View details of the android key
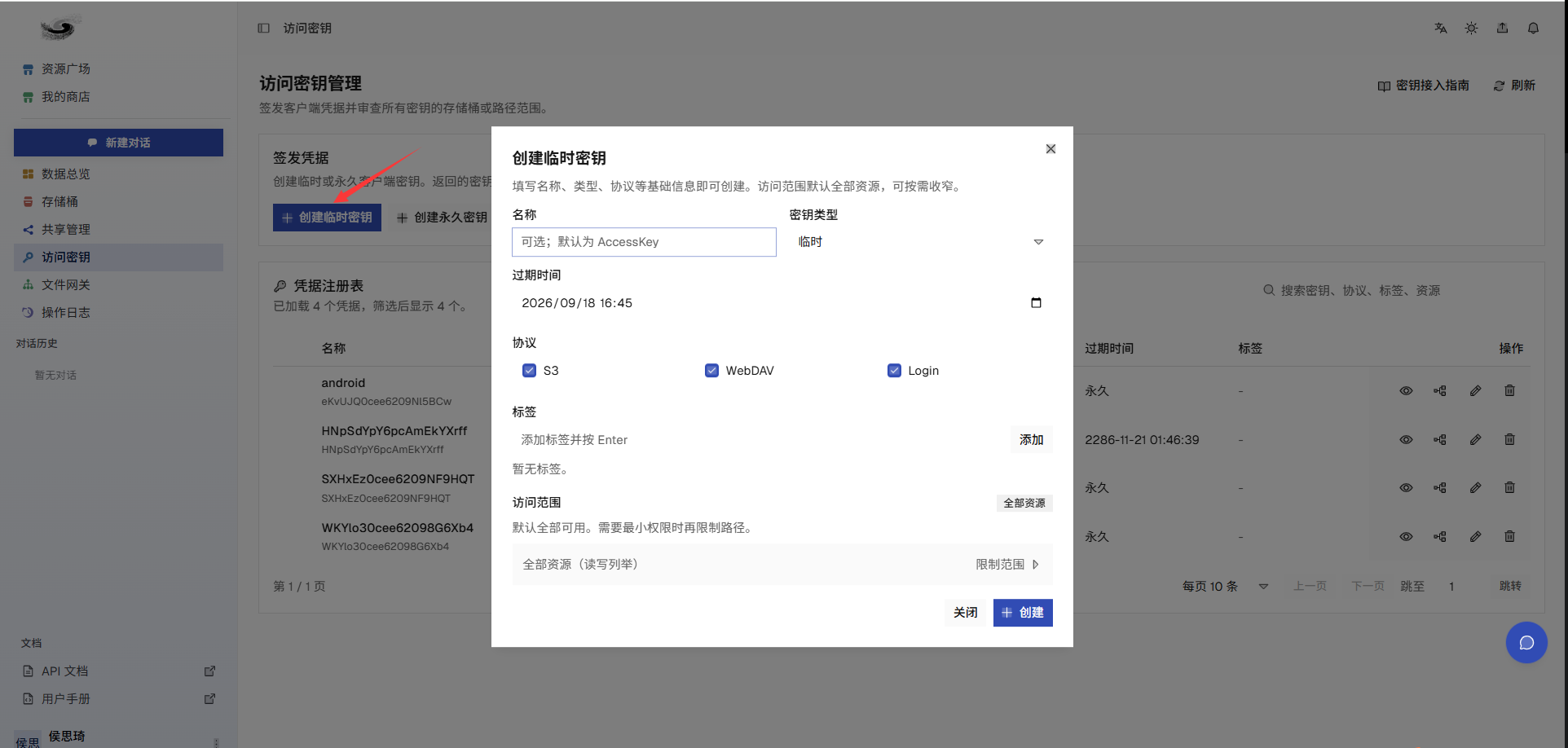The height and width of the screenshot is (748, 1568). [1406, 390]
